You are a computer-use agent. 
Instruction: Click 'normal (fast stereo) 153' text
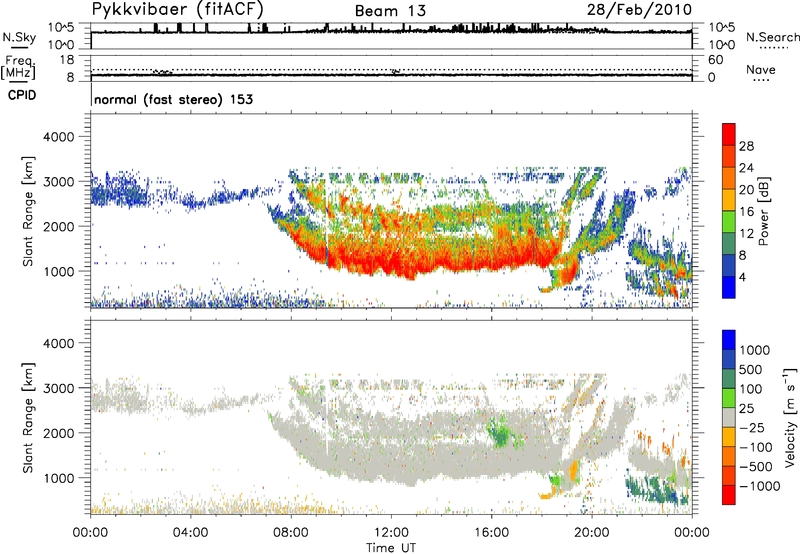point(173,99)
